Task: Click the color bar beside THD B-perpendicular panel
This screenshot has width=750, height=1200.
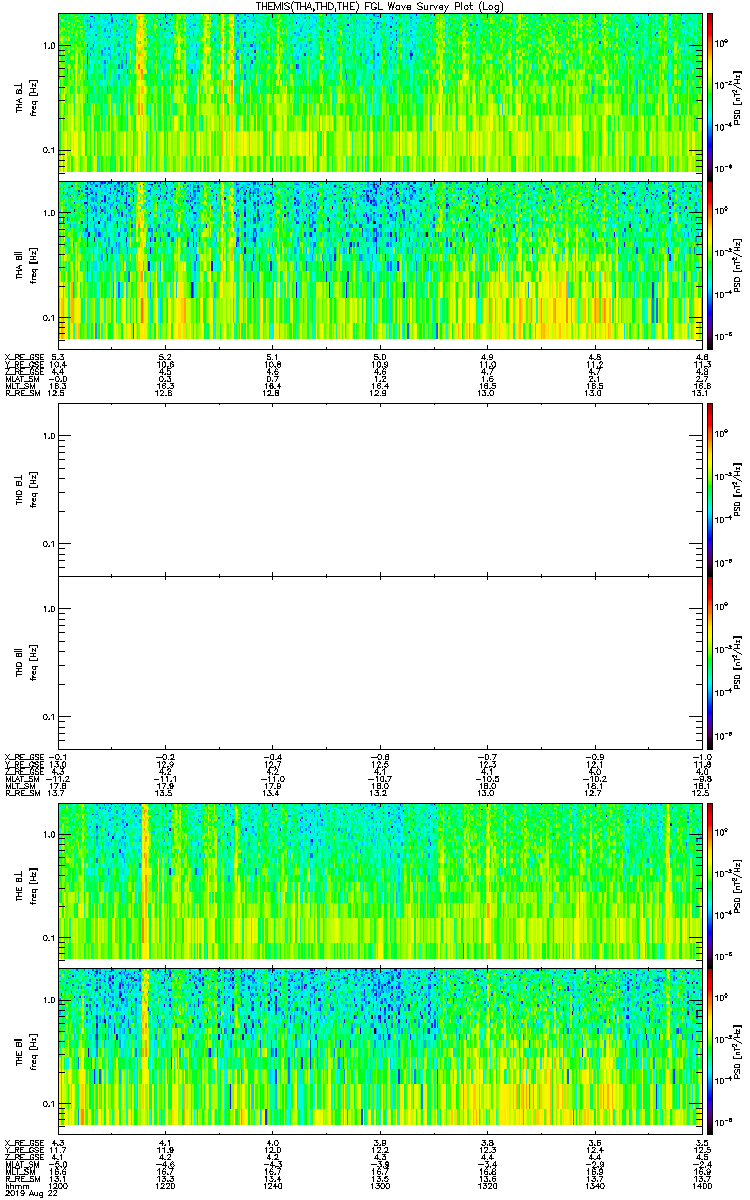Action: [710, 489]
